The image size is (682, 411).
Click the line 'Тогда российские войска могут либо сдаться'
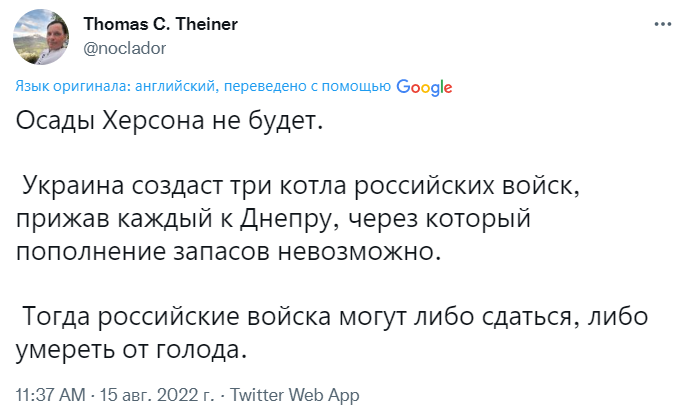296,316
